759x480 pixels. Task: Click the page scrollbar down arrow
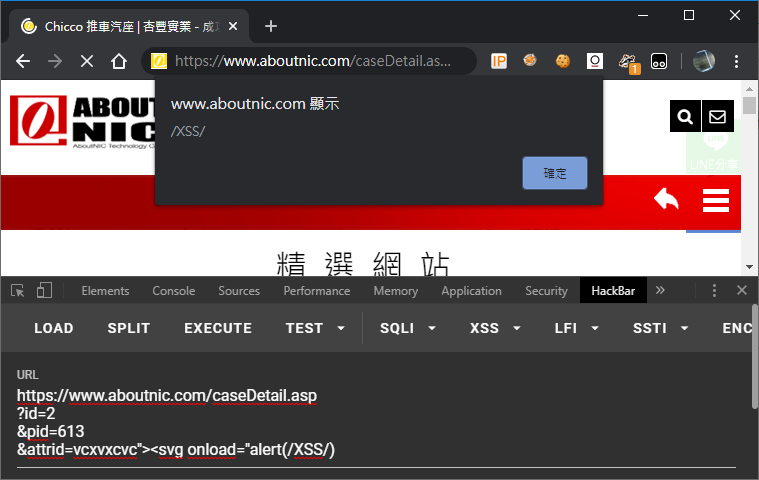point(749,267)
